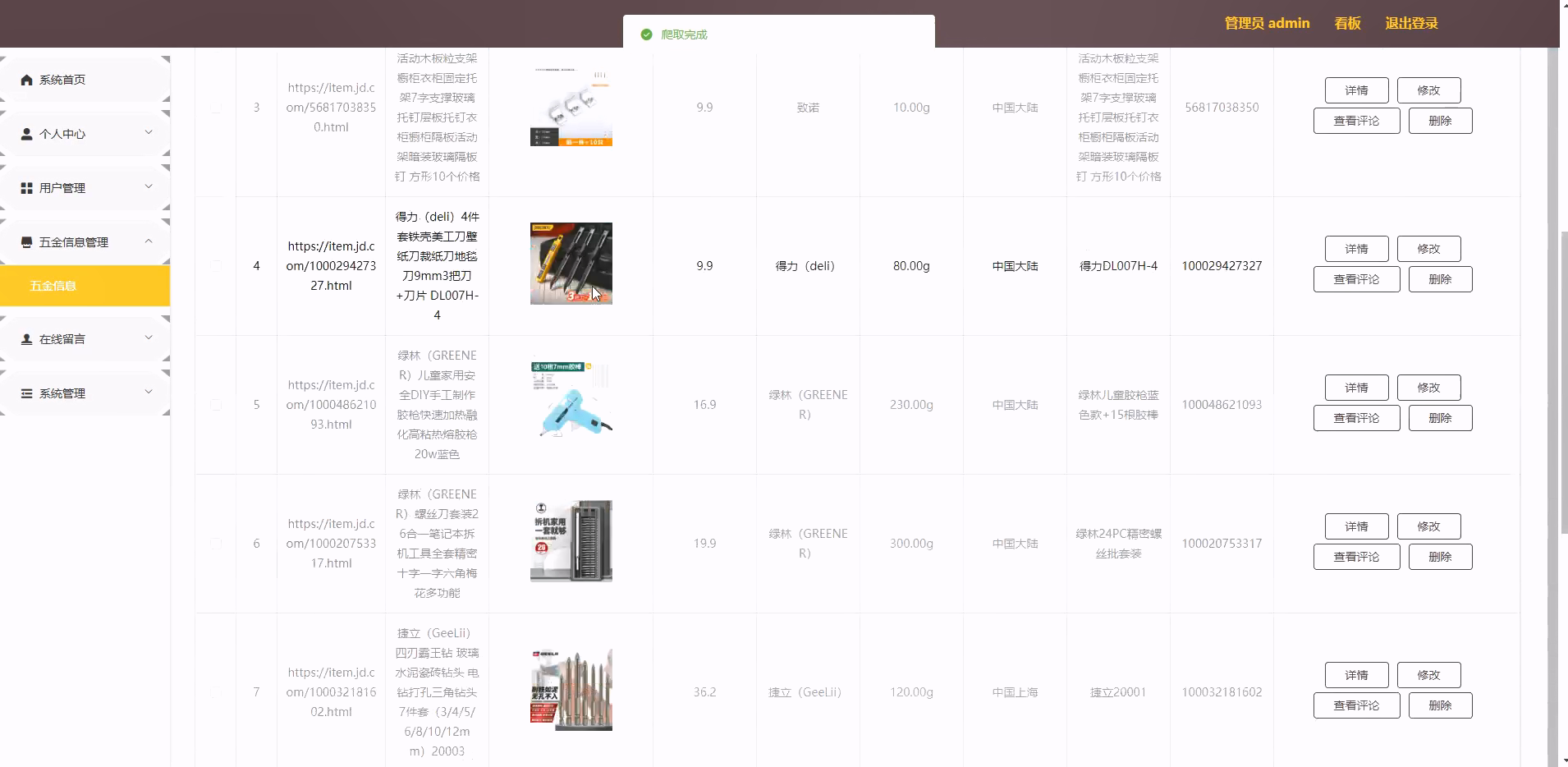Open the jd.com link for item 7
The width and height of the screenshot is (1568, 767).
pyautogui.click(x=331, y=692)
